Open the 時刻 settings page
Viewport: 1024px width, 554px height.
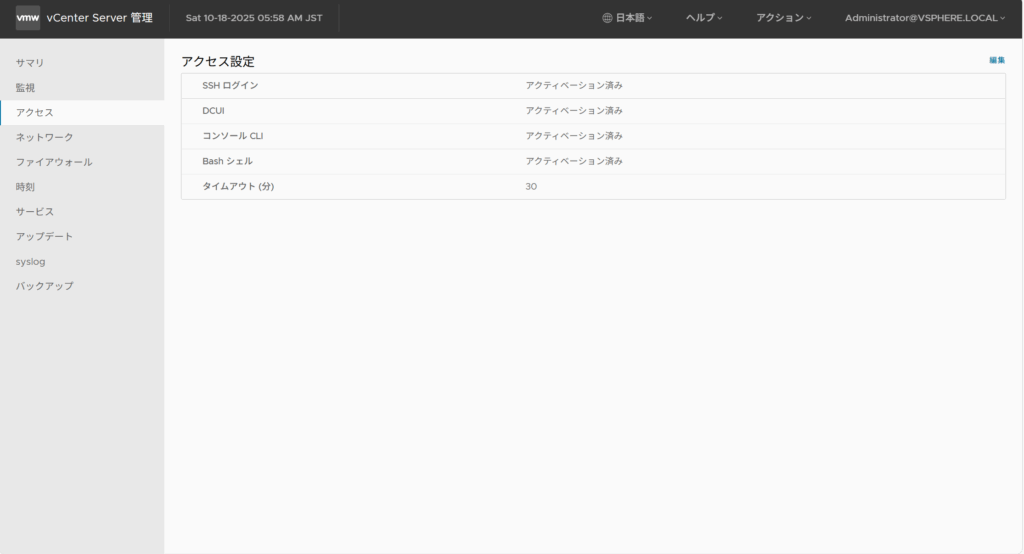coord(26,187)
